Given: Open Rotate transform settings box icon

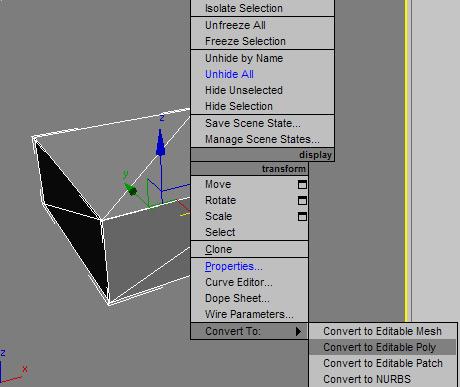Looking at the screenshot, I should coord(302,200).
